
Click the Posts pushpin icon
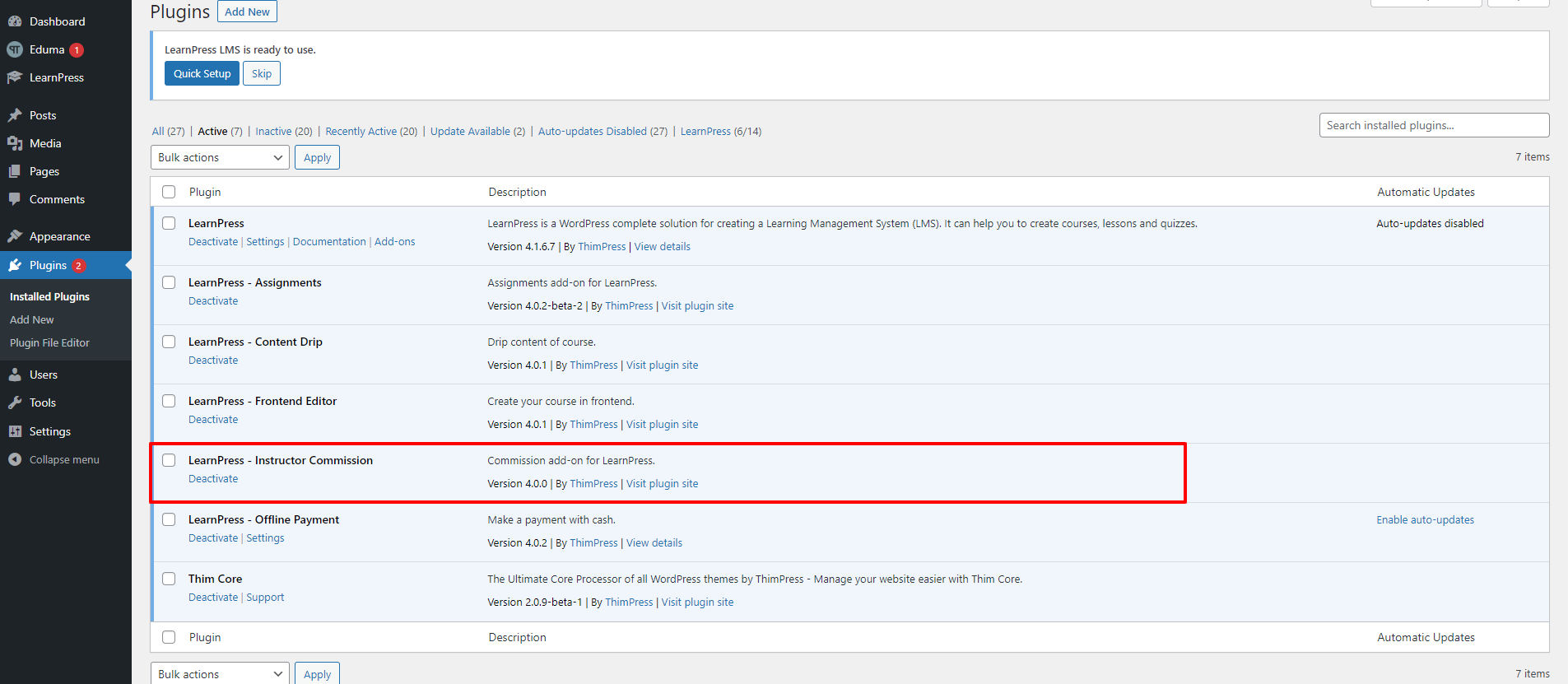tap(15, 115)
